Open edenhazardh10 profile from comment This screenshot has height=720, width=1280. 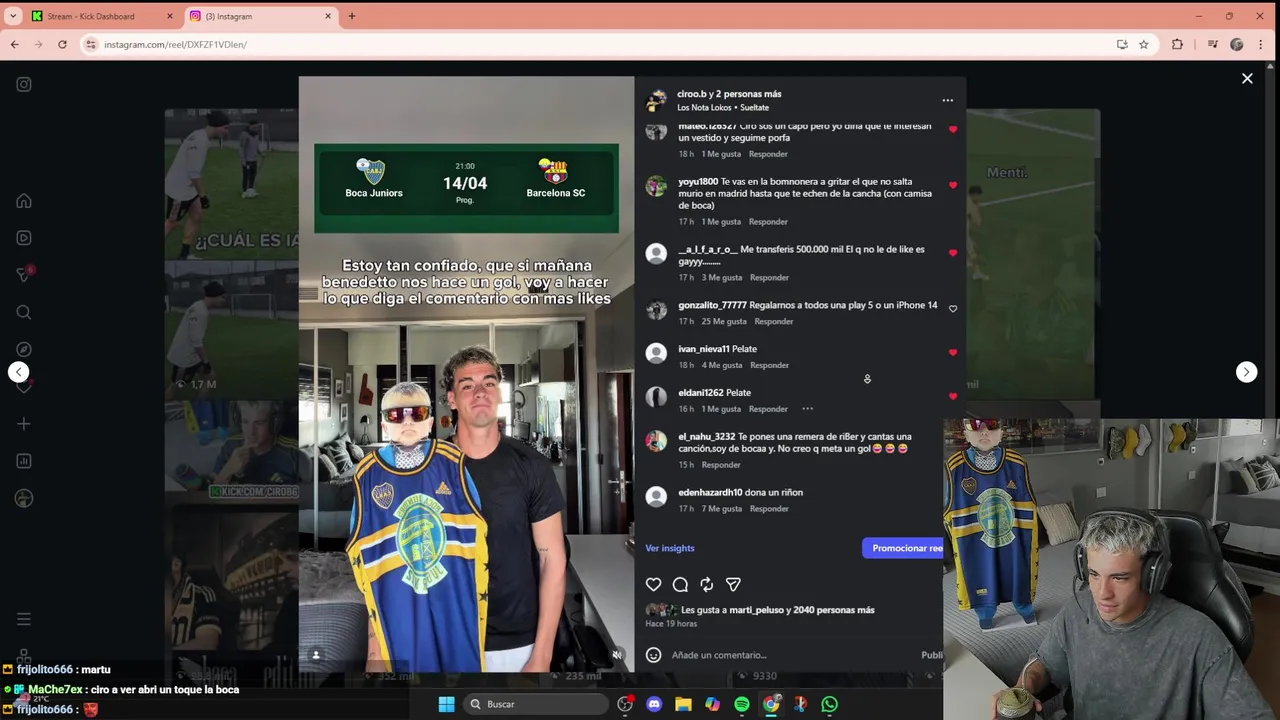(x=710, y=493)
